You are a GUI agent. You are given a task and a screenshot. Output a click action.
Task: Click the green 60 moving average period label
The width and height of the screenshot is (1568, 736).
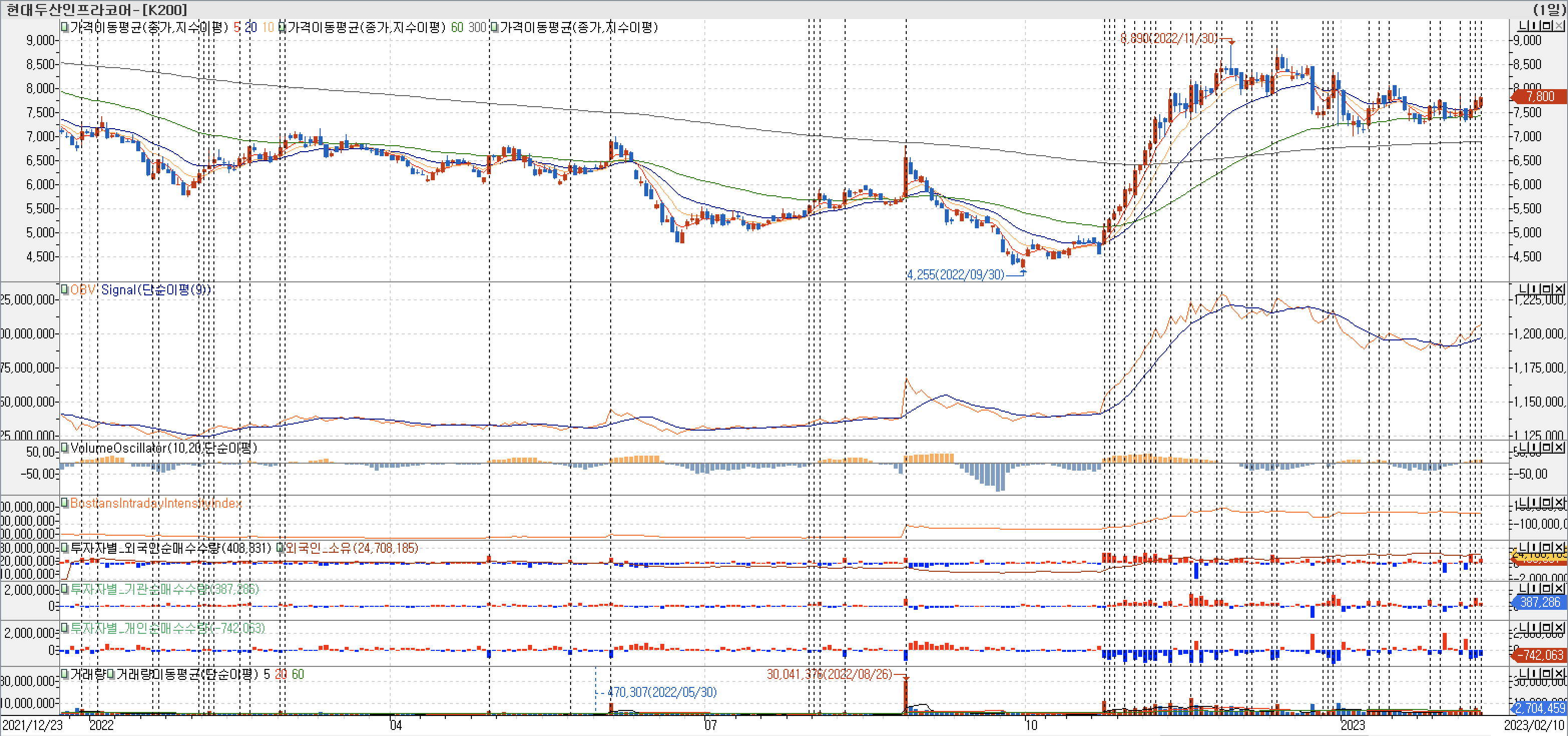click(456, 28)
